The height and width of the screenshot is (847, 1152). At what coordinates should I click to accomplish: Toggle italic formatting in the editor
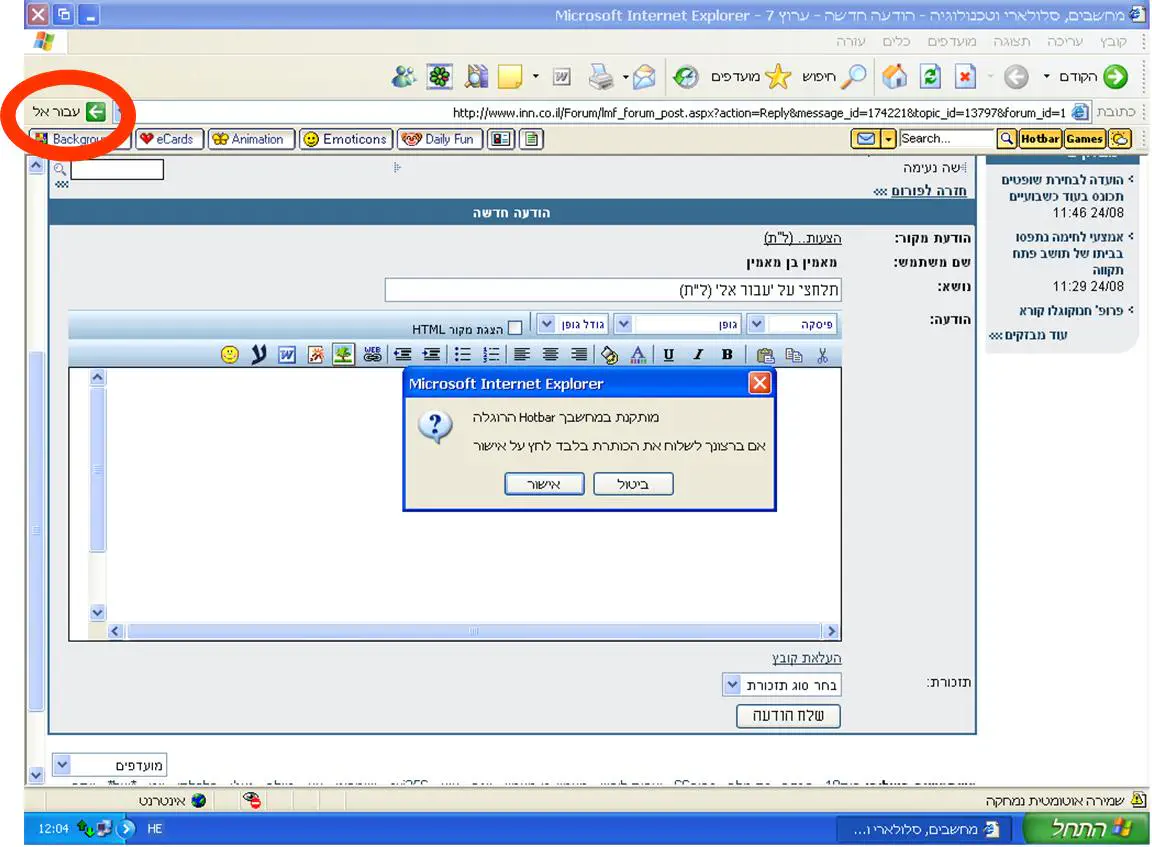coord(698,354)
